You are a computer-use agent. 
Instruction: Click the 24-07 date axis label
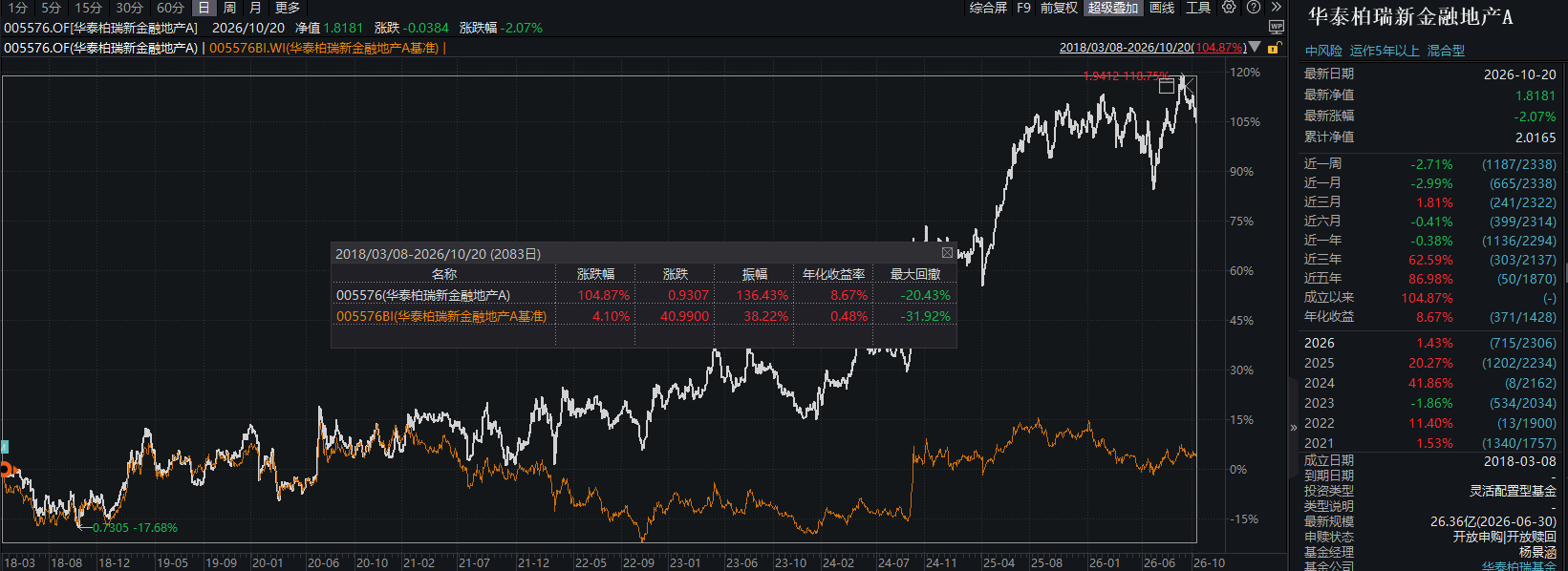893,562
